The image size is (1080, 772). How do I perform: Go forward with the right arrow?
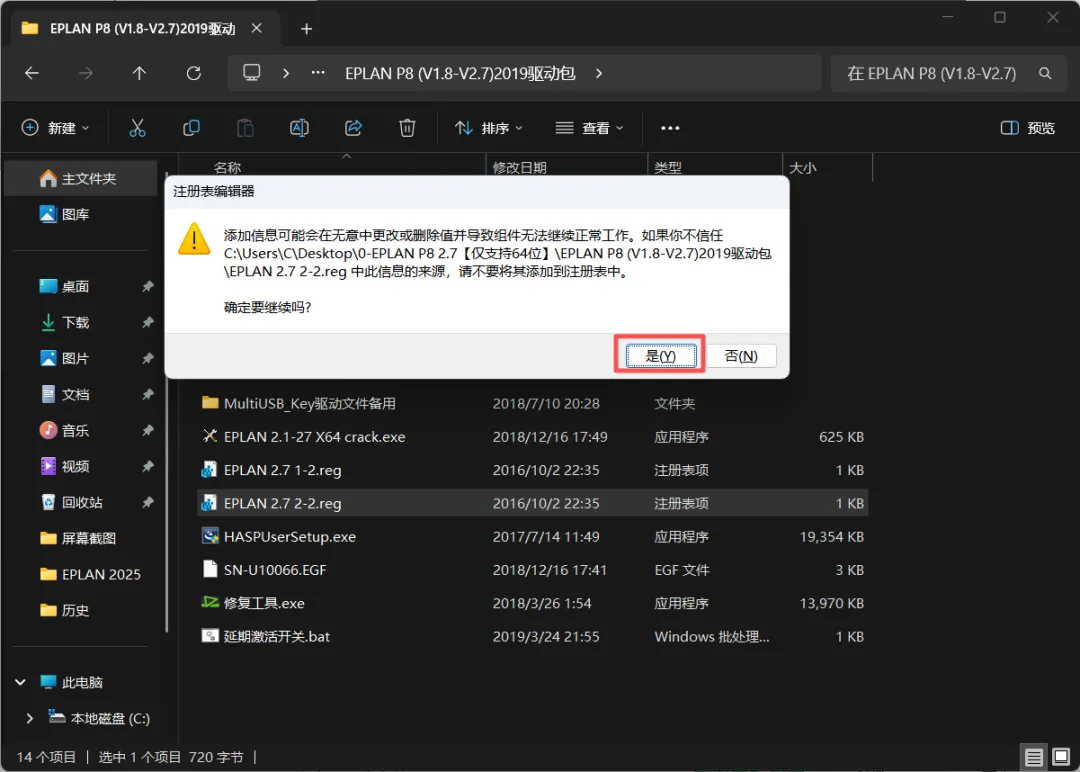tap(85, 73)
